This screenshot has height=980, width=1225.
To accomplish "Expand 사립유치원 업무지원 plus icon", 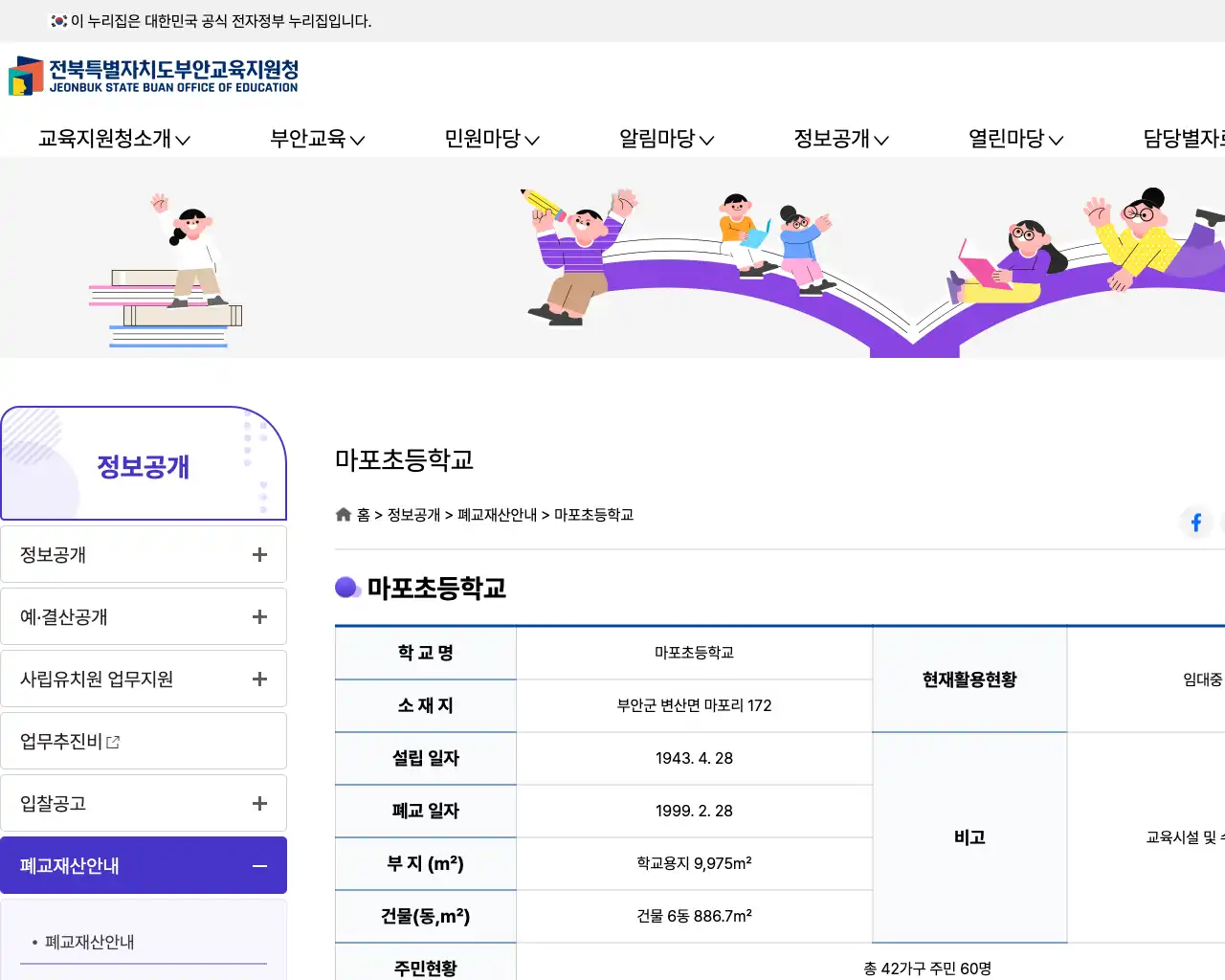I will point(259,679).
